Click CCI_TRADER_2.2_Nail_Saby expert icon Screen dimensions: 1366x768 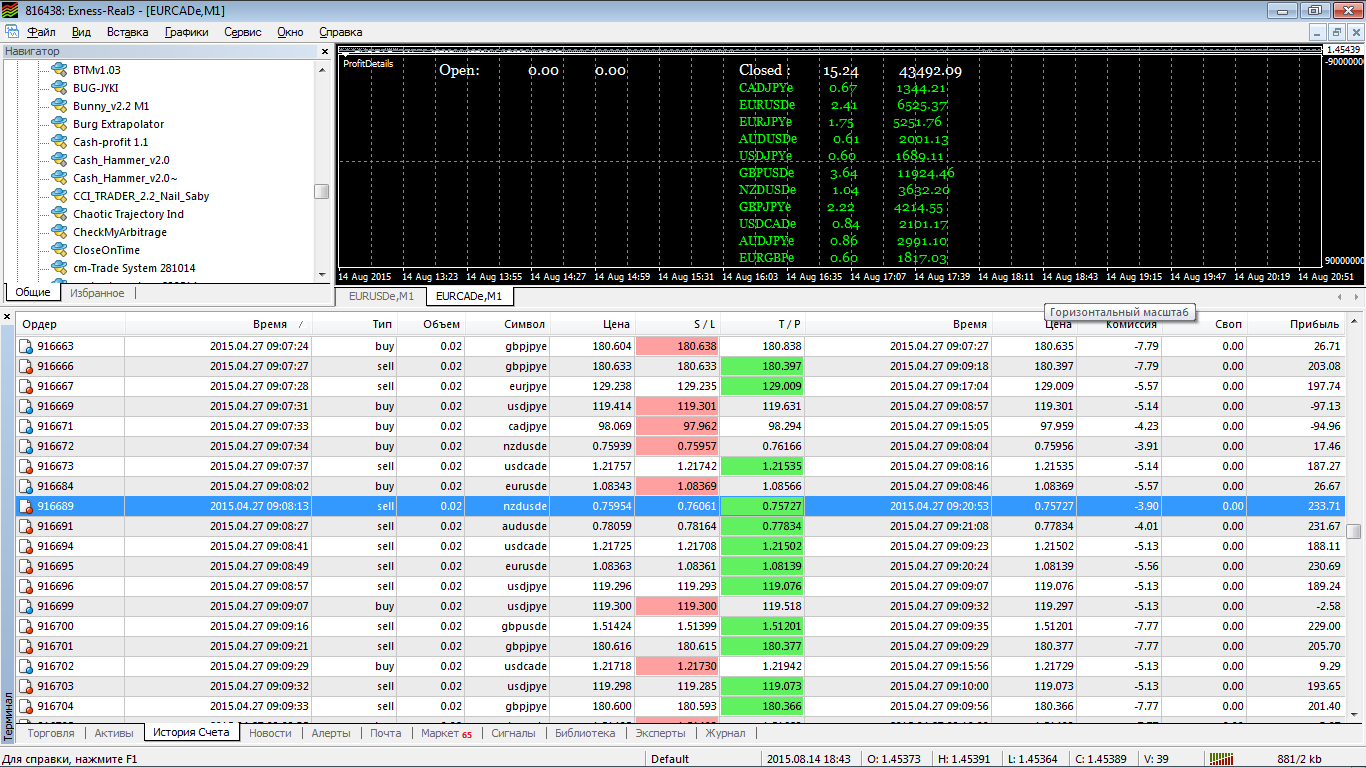click(59, 196)
